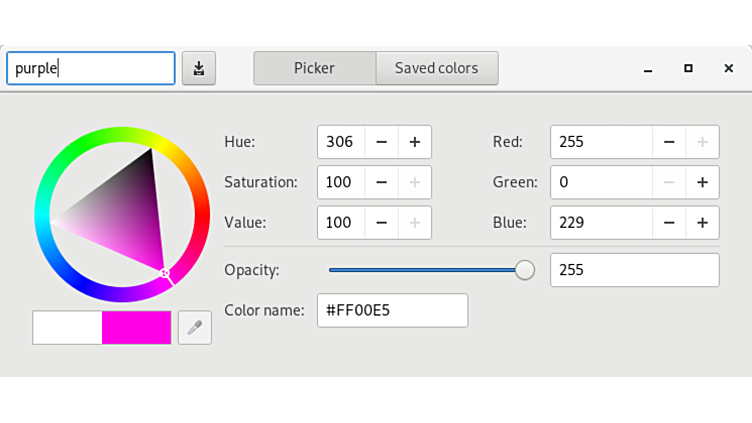752x423 pixels.
Task: Increase Green with the plus button
Action: (x=703, y=182)
